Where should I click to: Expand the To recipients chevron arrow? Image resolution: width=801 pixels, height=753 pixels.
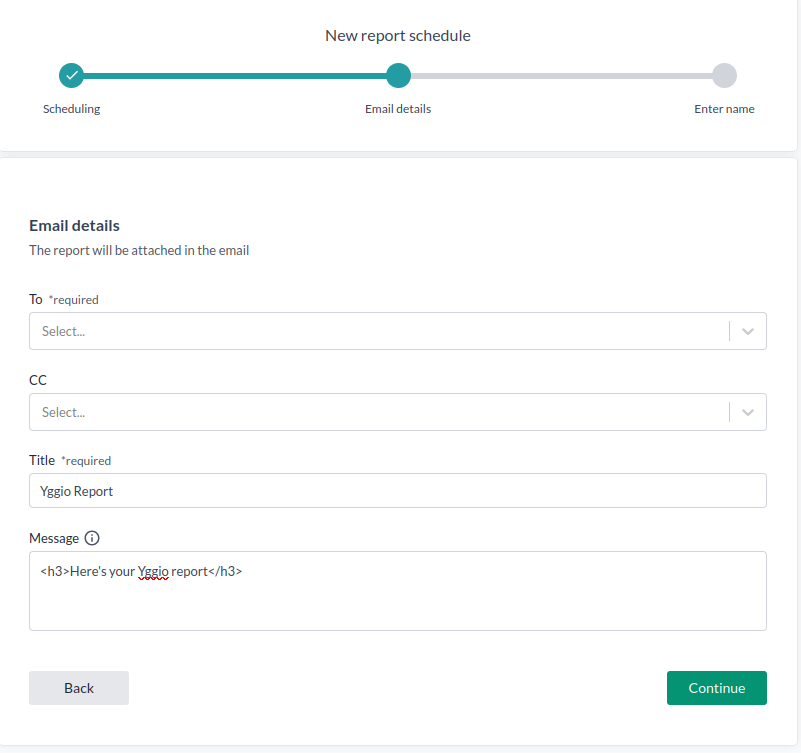(748, 331)
